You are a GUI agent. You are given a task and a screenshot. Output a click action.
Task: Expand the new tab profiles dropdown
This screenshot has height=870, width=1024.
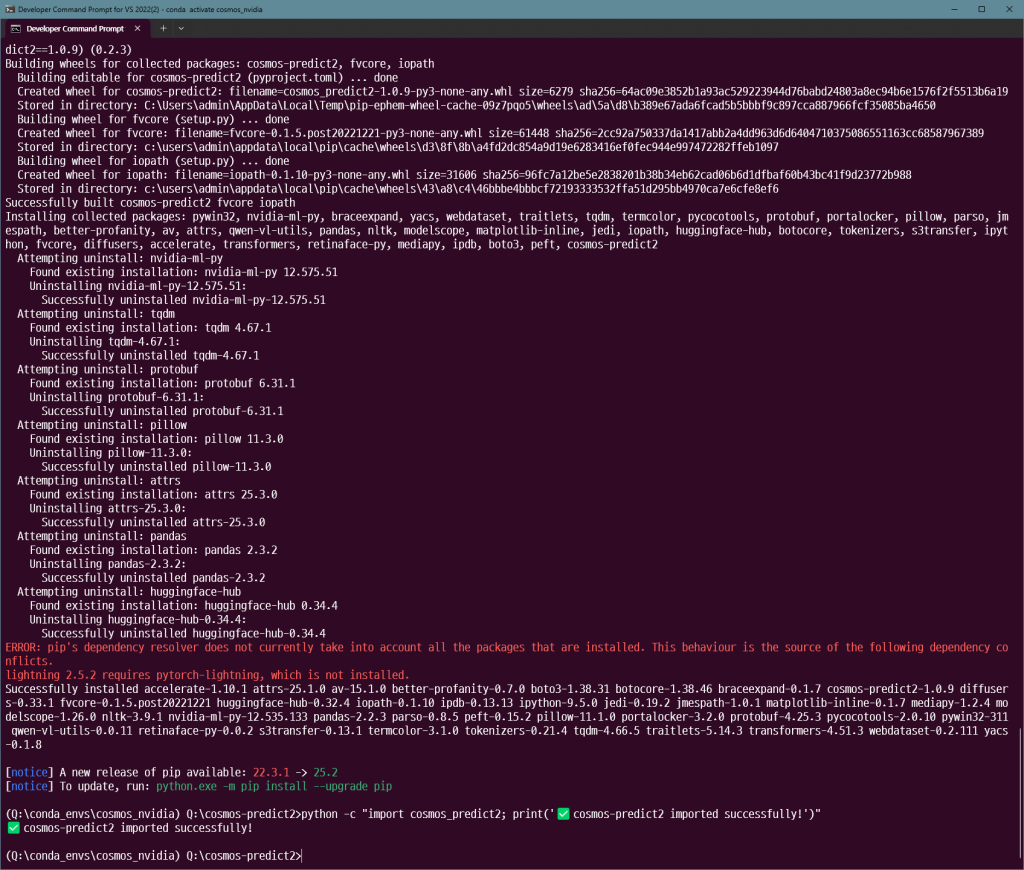point(191,29)
